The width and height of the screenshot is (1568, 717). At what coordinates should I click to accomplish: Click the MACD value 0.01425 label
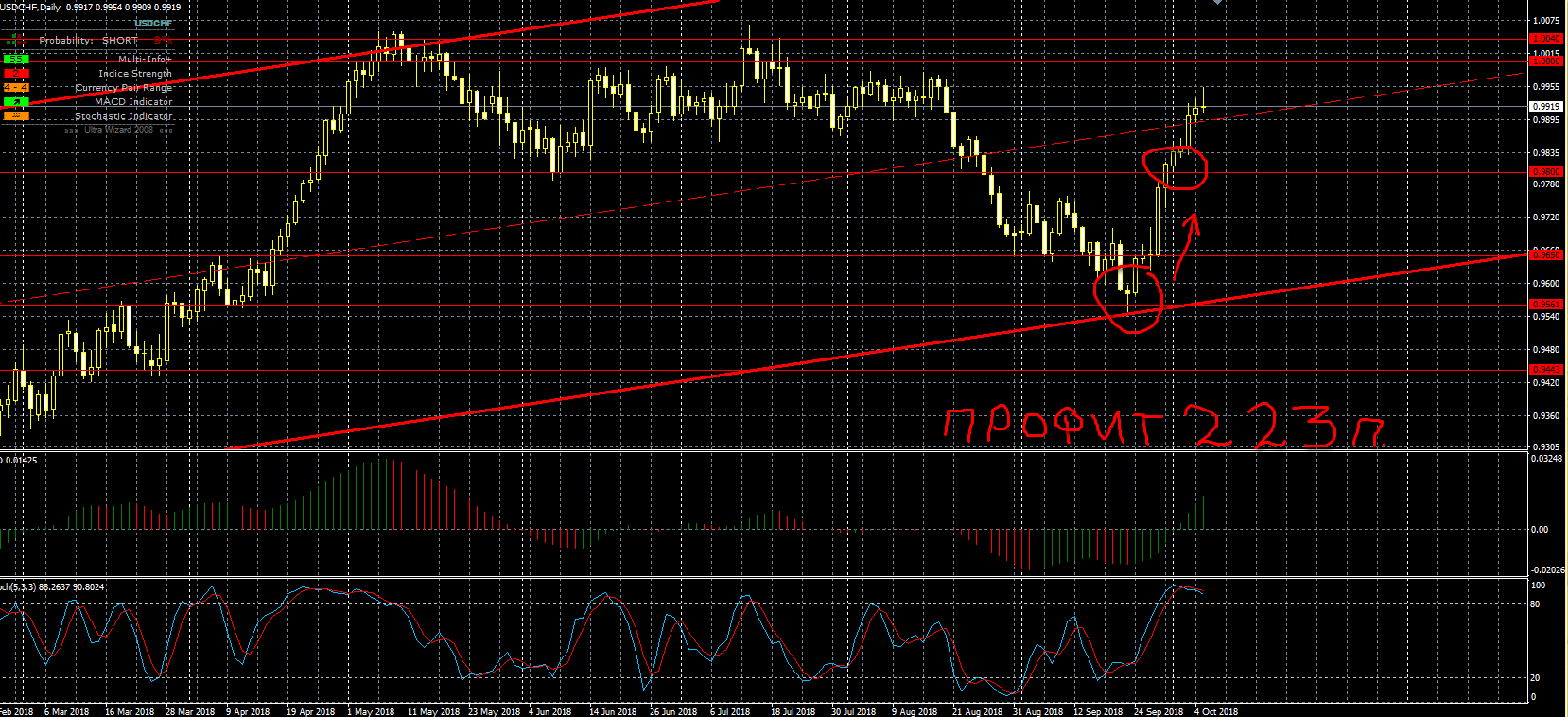19,461
